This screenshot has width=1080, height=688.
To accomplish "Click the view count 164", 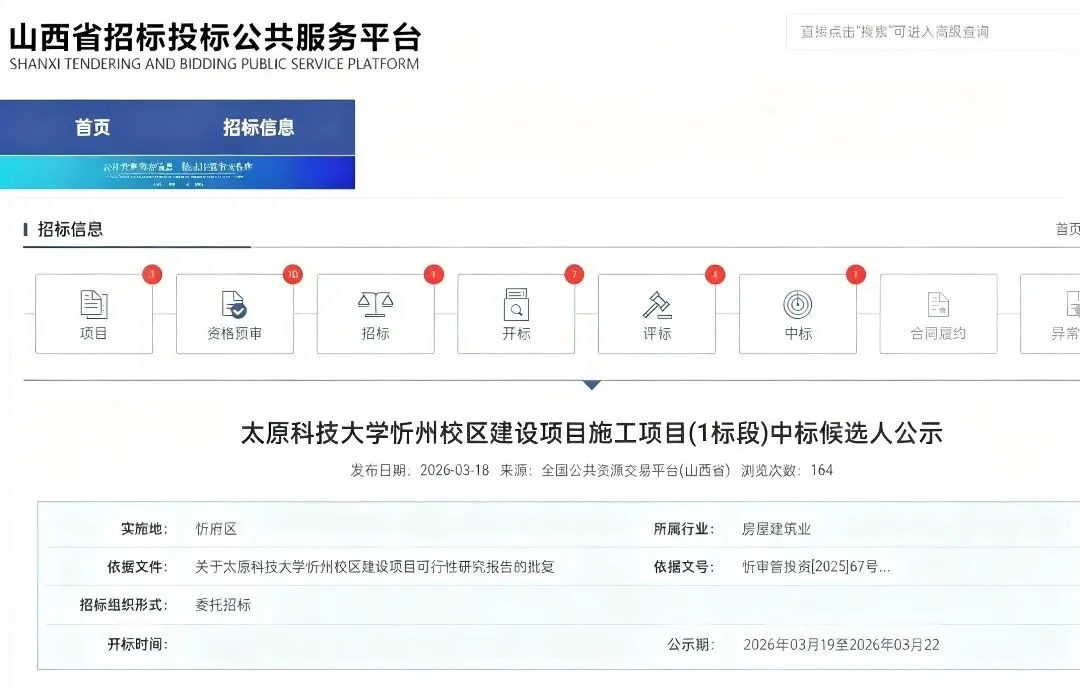I will point(822,470).
